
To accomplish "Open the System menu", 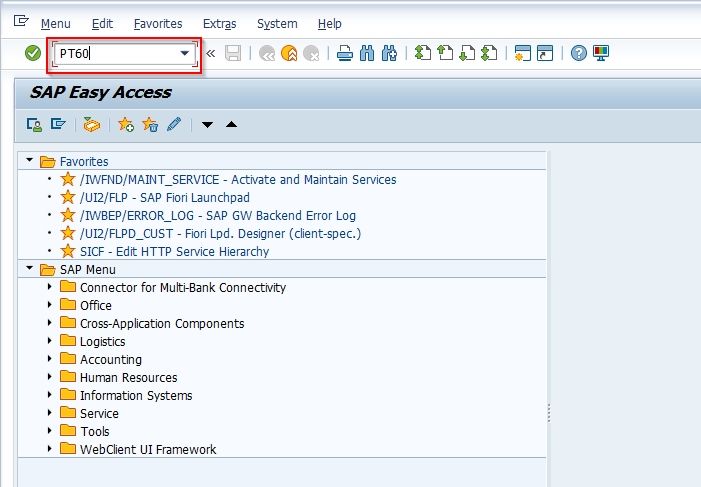I will click(x=277, y=24).
